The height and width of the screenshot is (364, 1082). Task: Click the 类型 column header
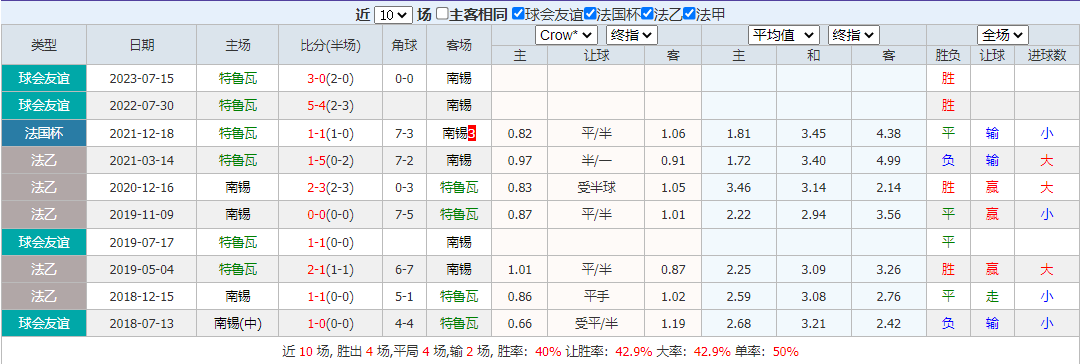point(44,45)
